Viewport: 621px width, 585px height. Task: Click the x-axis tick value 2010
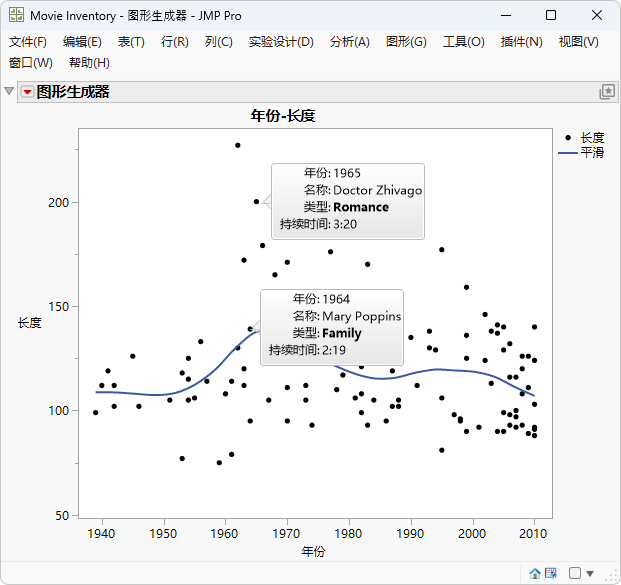533,534
